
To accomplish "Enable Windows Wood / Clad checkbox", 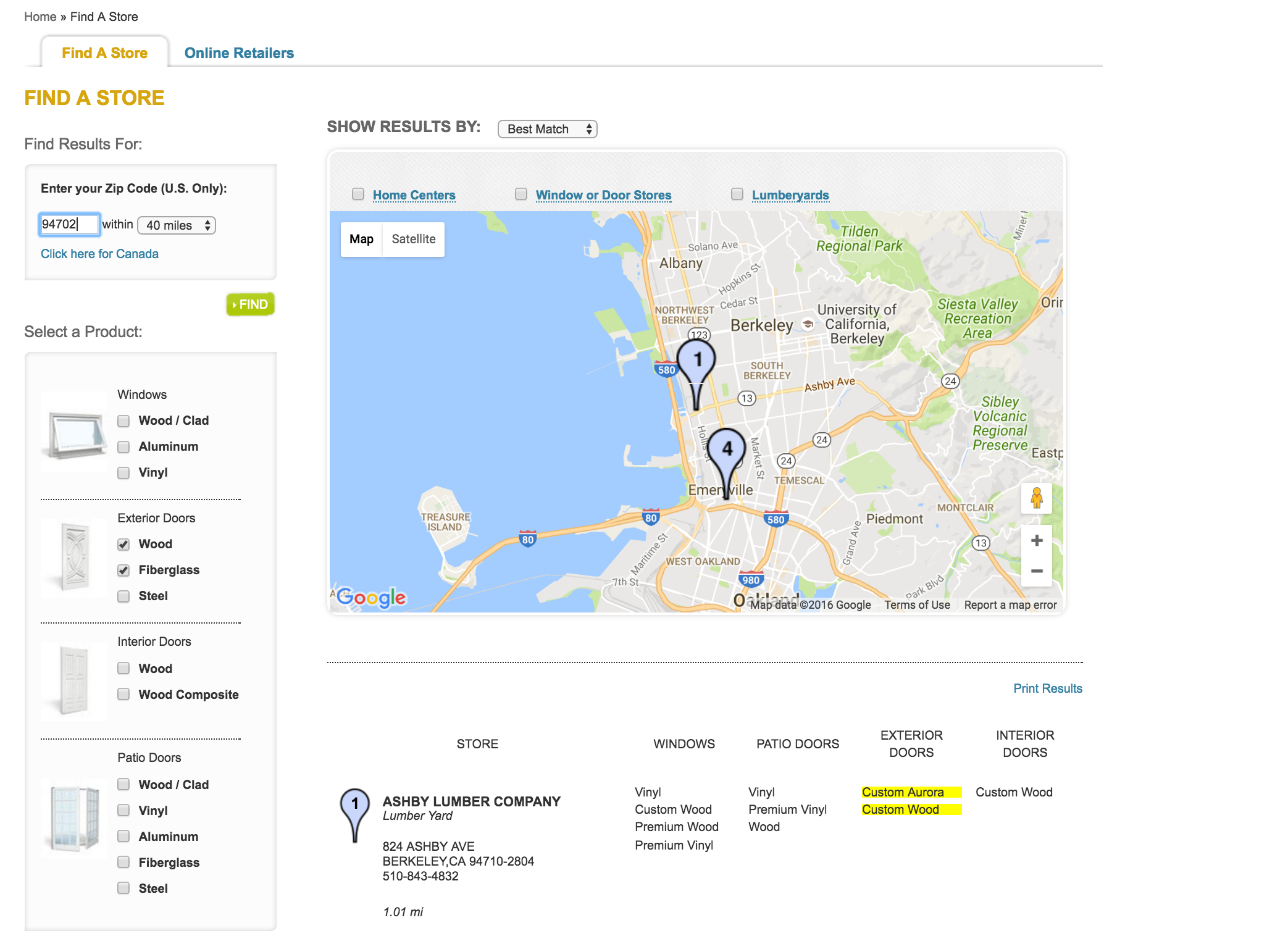I will pyautogui.click(x=123, y=420).
